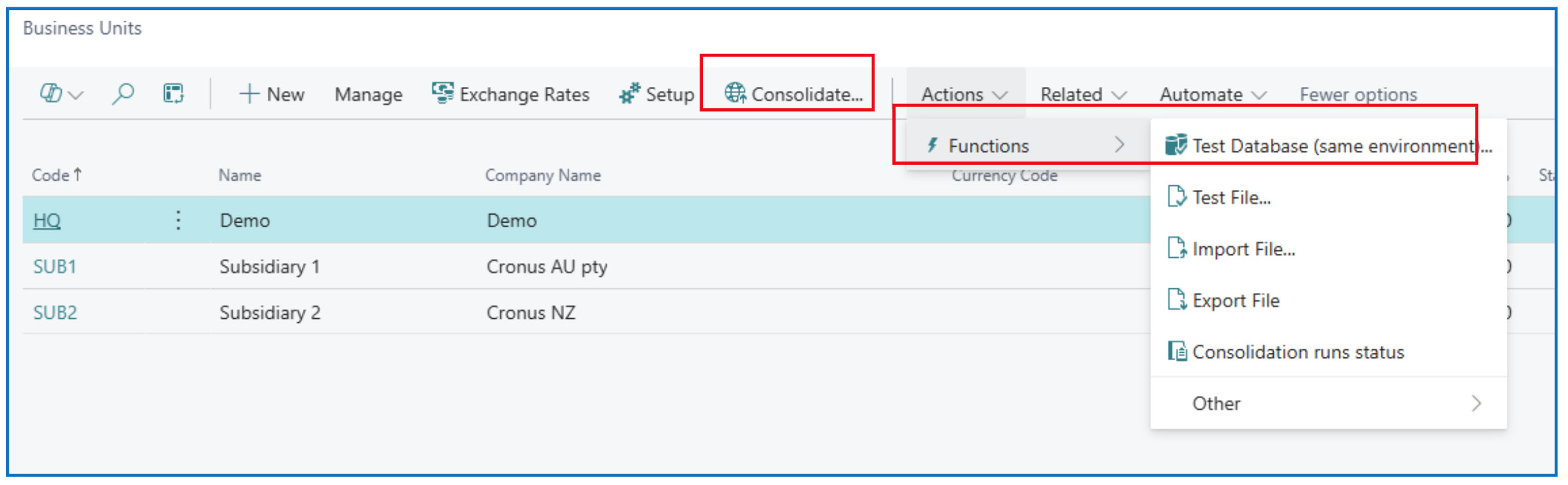Open Consolidation runs status

click(x=1297, y=352)
